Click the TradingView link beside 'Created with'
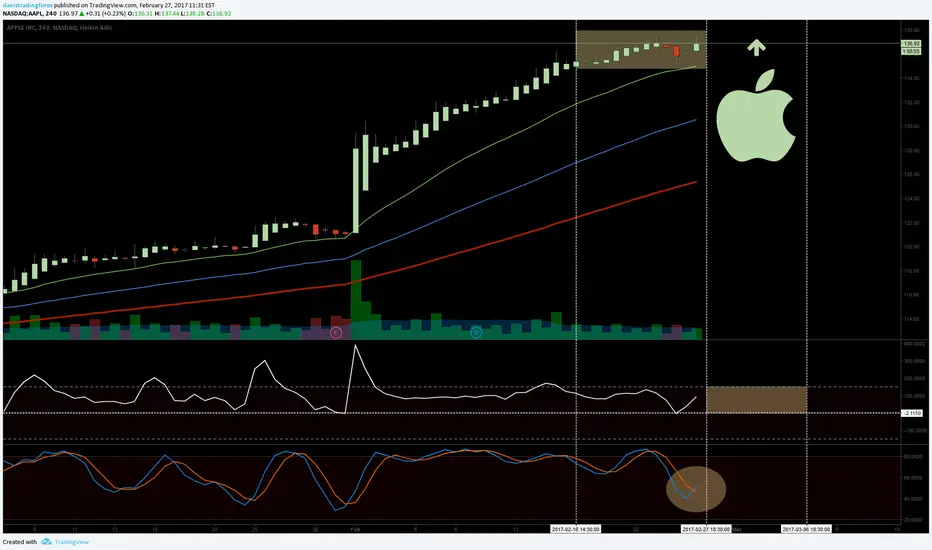This screenshot has height=550, width=932. tap(71, 542)
